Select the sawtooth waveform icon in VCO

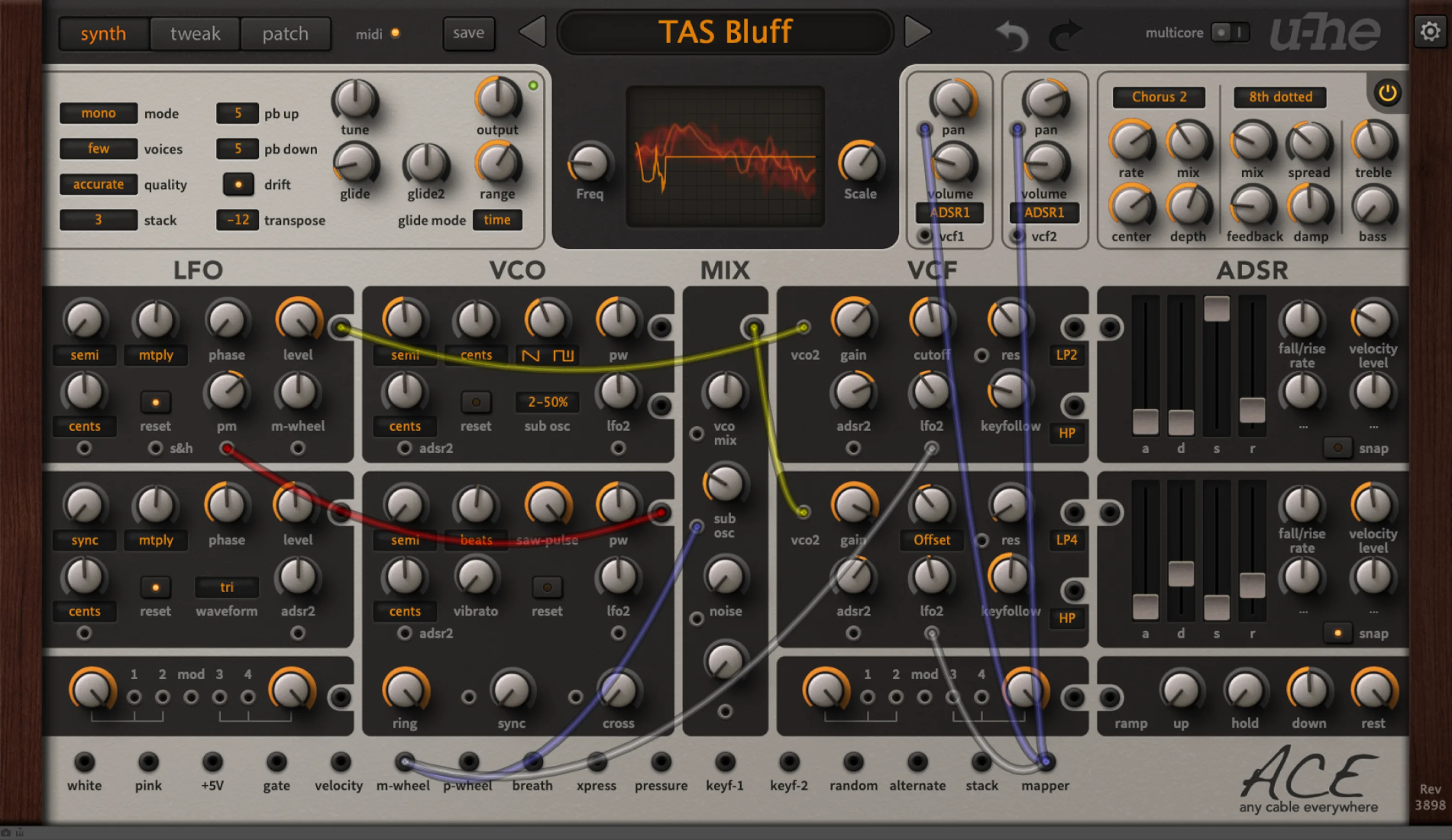(532, 354)
